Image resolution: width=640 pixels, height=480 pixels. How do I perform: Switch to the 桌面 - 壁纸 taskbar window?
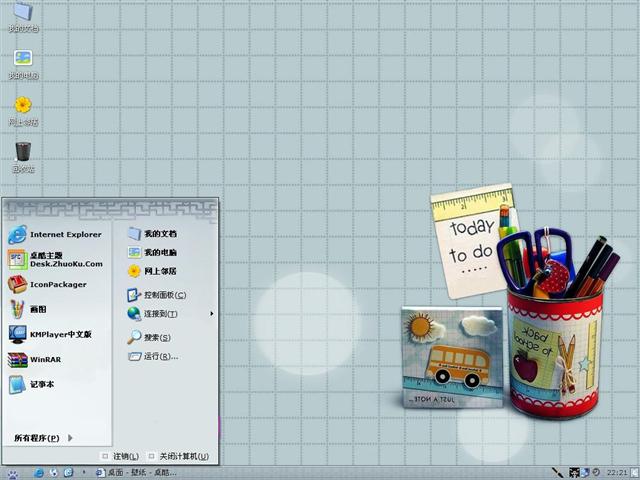coord(136,473)
